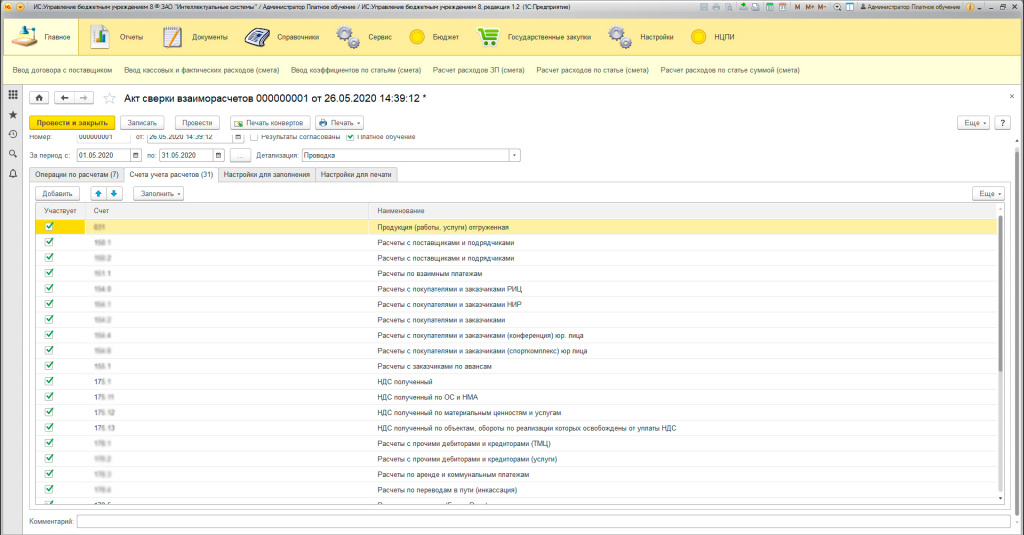Add document to favorites with star icon
Image resolution: width=1024 pixels, height=535 pixels.
(109, 98)
